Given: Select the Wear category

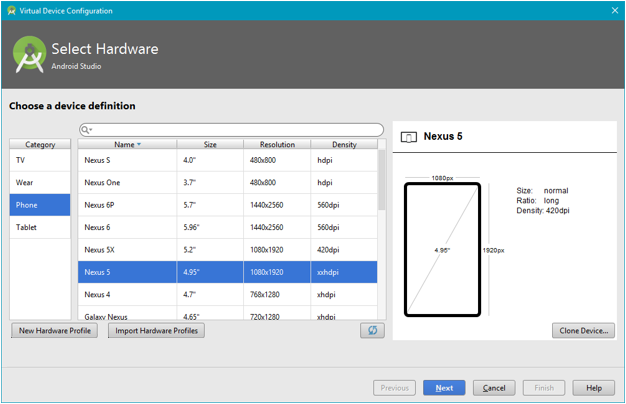Looking at the screenshot, I should (x=40, y=183).
